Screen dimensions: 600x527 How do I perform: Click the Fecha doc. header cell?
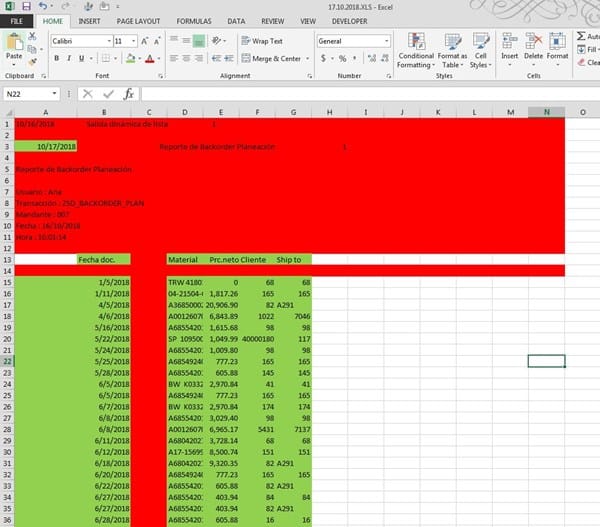pos(104,259)
